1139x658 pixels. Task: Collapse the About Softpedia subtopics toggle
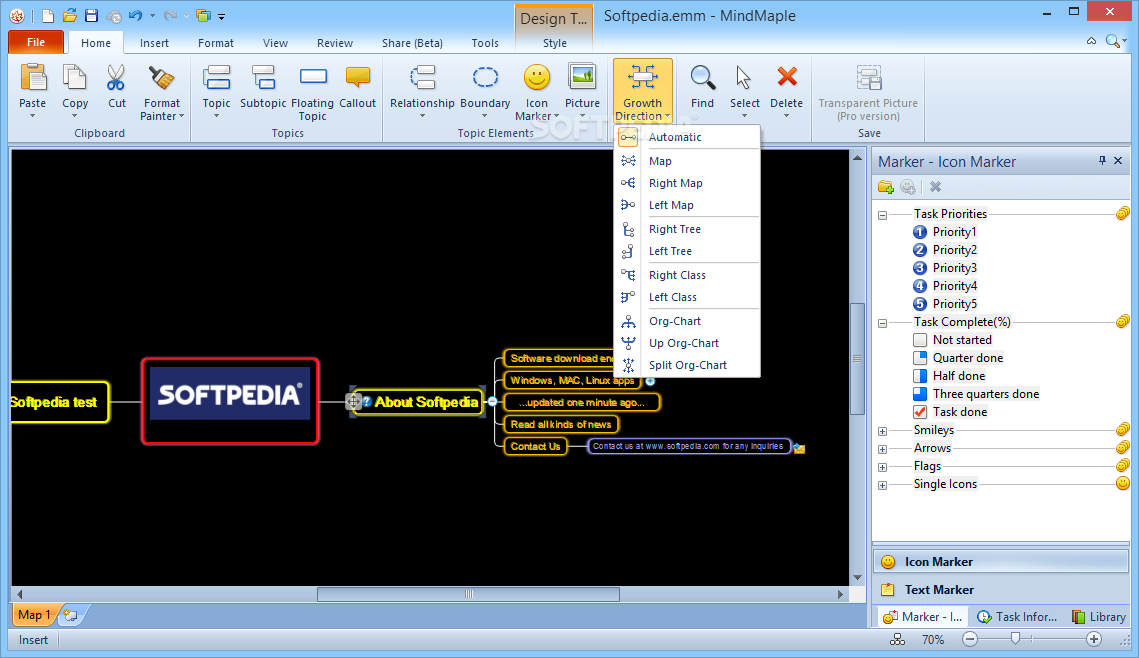[x=493, y=402]
